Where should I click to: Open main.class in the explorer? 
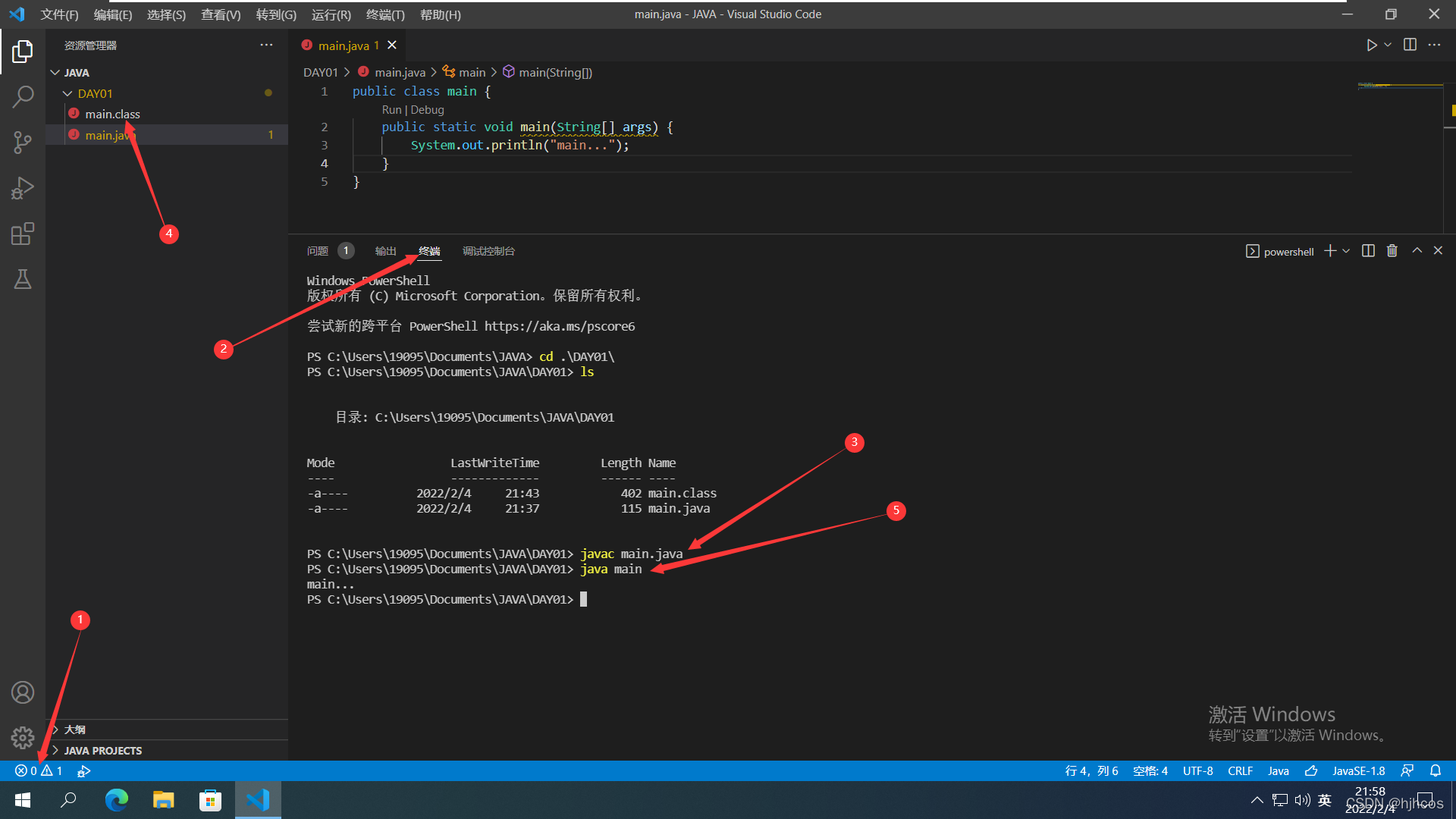click(x=167, y=114)
